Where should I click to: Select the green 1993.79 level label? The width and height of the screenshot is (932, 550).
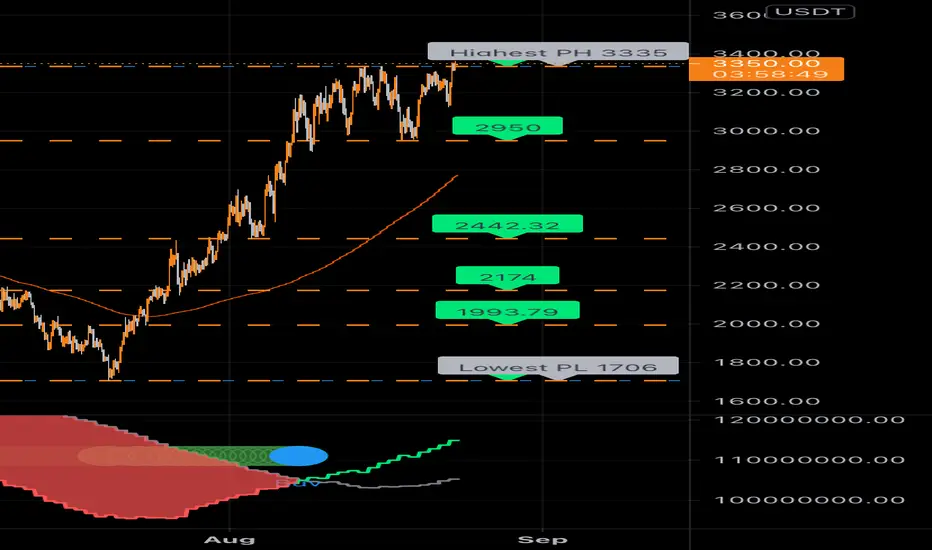coord(507,311)
